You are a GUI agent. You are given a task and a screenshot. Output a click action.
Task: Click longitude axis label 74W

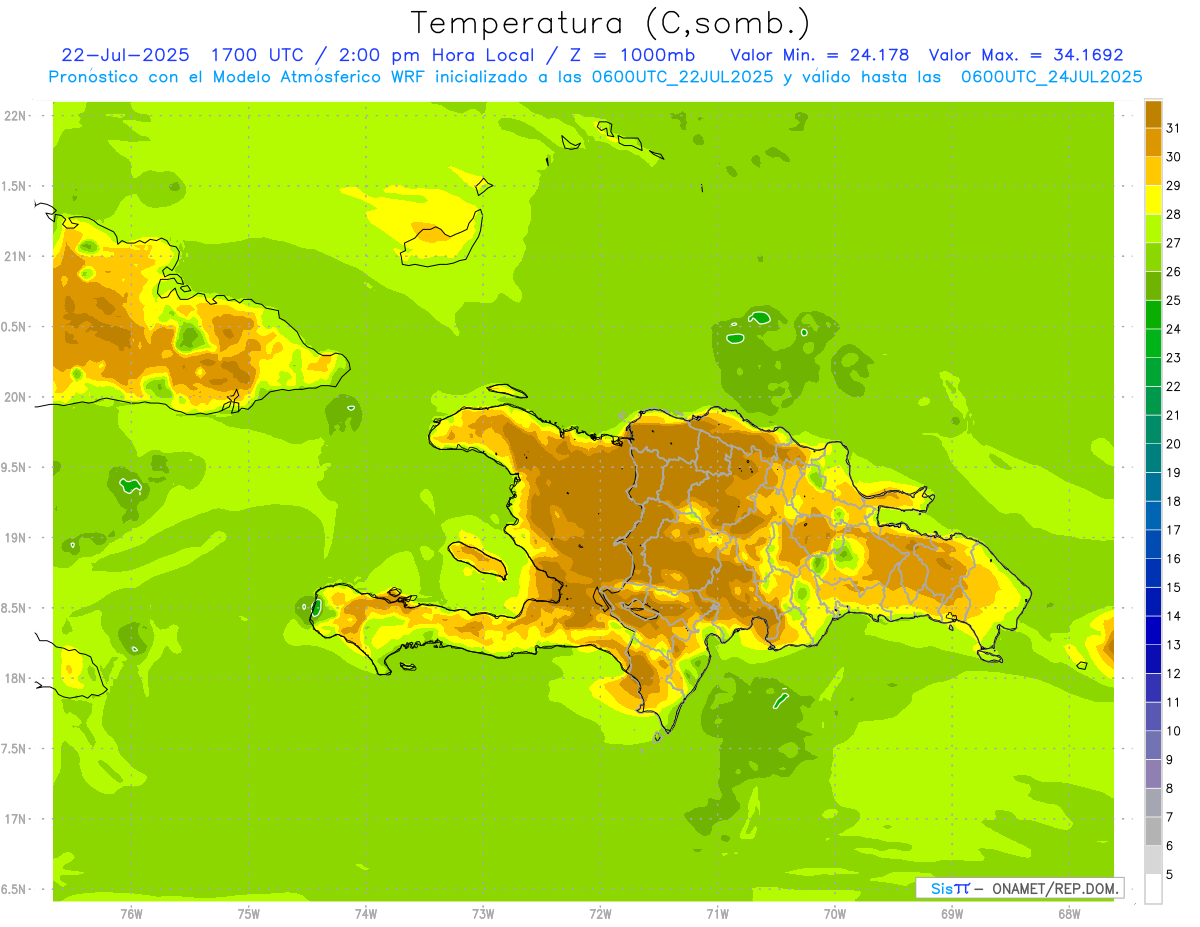tap(366, 914)
